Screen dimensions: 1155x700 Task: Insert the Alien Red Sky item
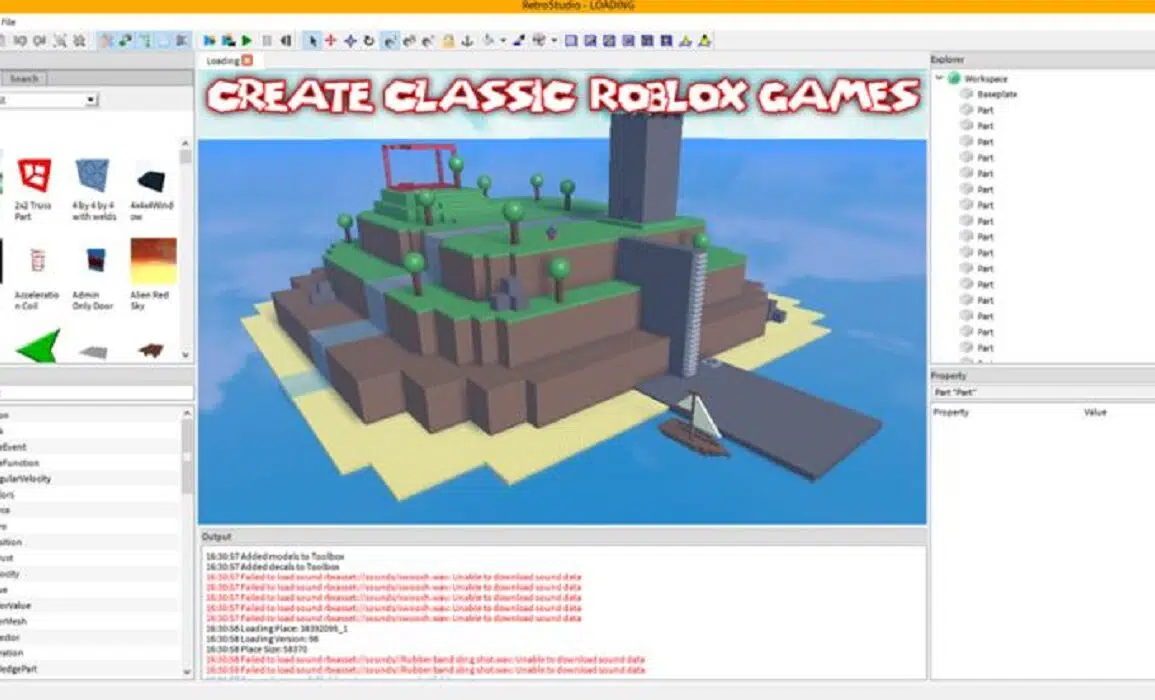click(152, 274)
